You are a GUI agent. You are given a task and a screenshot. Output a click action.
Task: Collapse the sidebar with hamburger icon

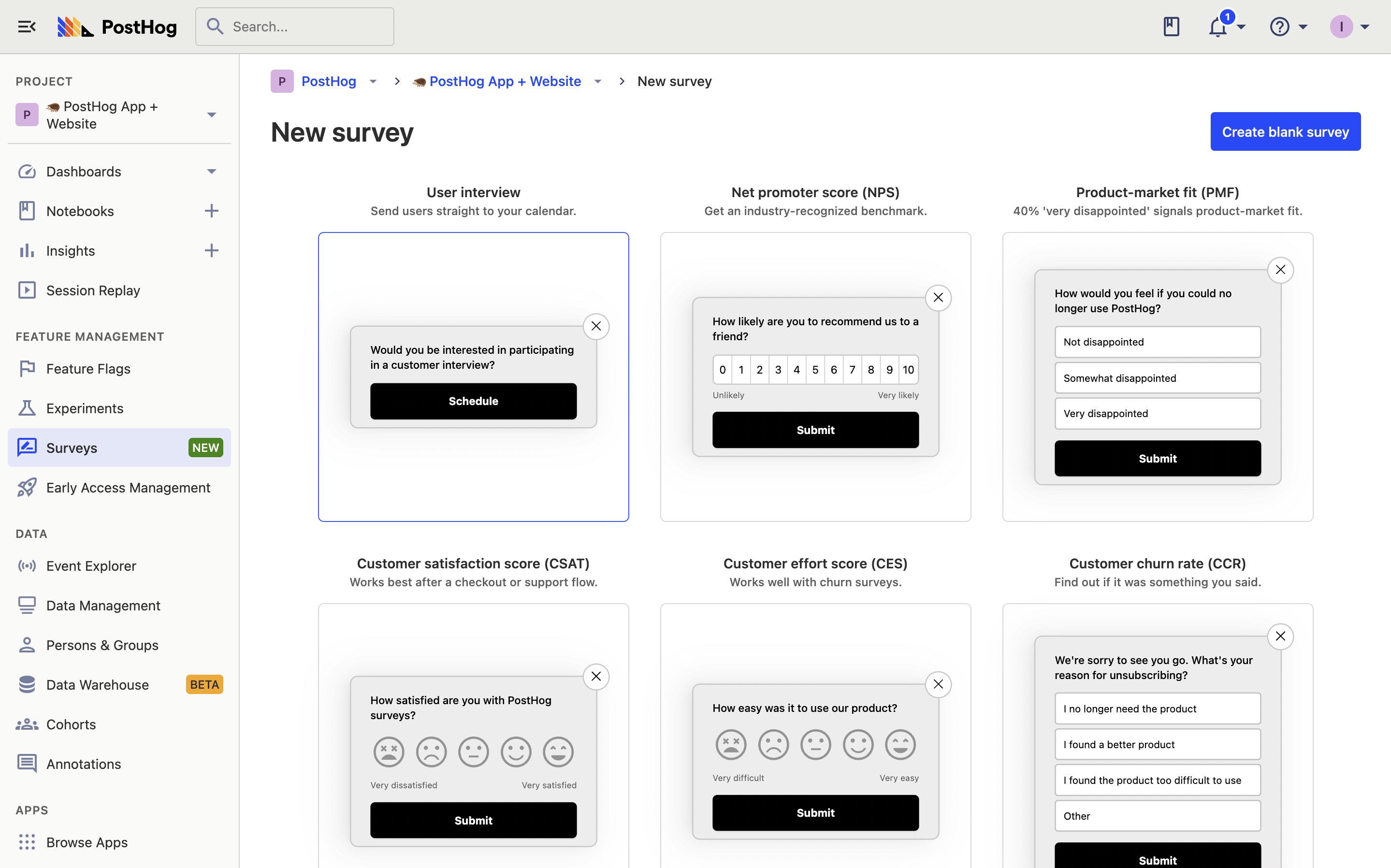(27, 27)
